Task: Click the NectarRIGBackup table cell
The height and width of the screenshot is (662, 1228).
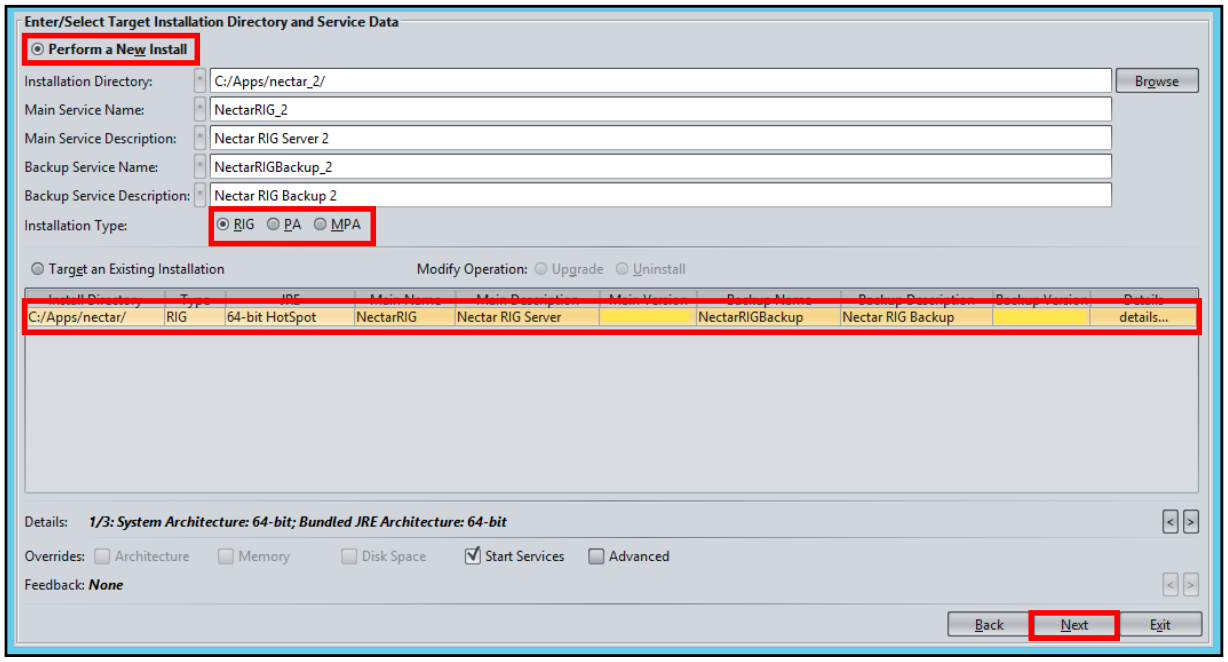Action: pyautogui.click(x=768, y=317)
